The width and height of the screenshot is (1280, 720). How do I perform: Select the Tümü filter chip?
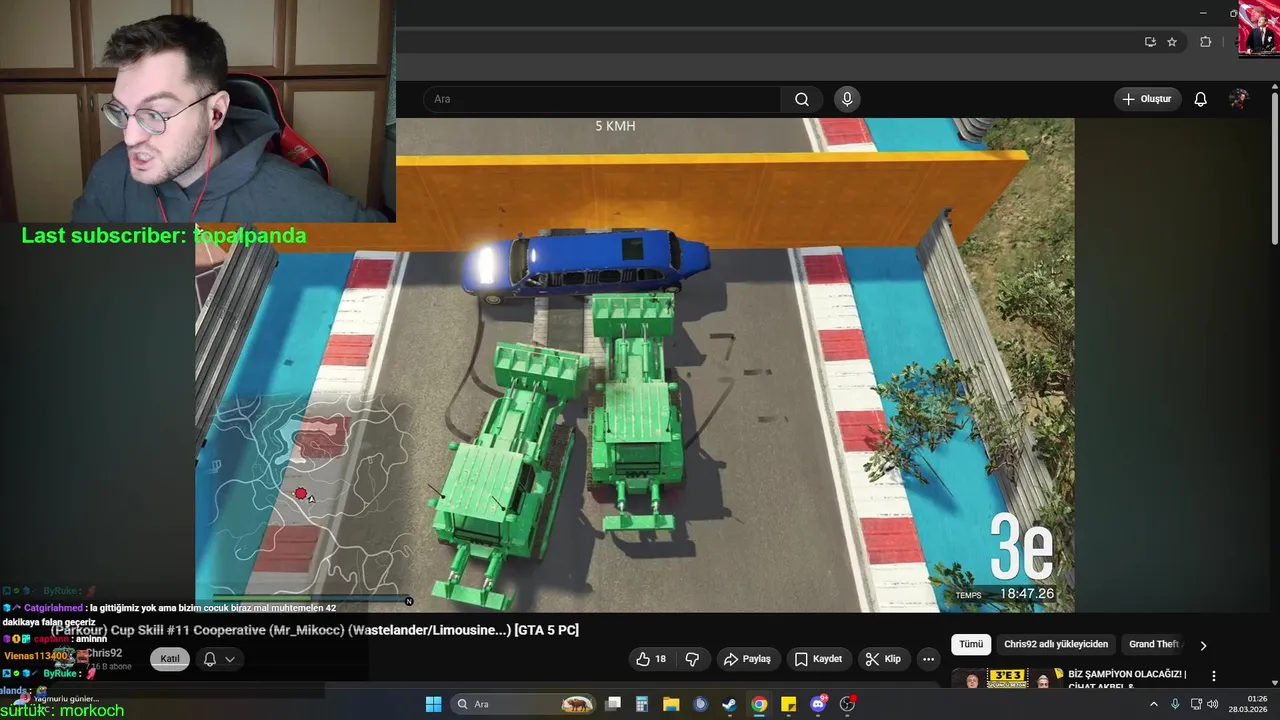click(971, 645)
